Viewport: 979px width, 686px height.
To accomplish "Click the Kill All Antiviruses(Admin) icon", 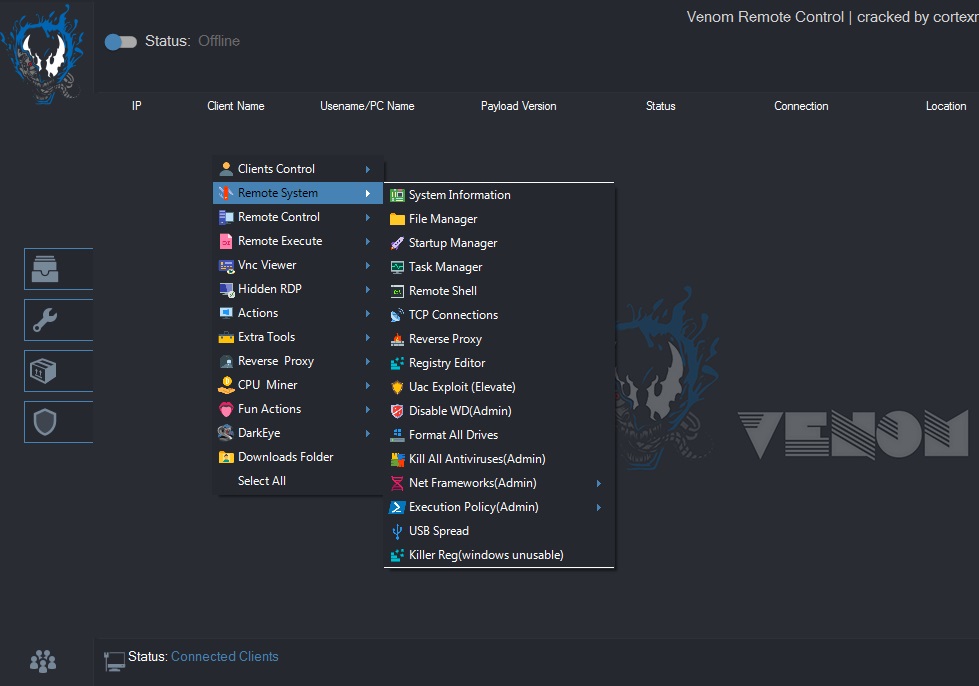I will coord(397,459).
